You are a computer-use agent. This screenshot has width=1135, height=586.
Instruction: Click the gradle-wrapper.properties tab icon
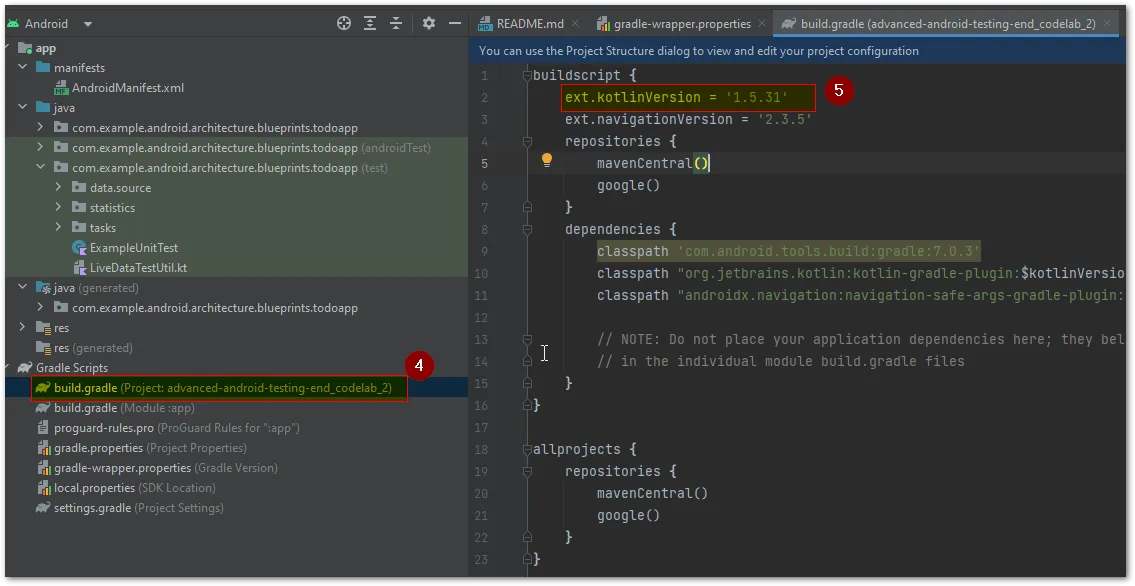pos(603,24)
